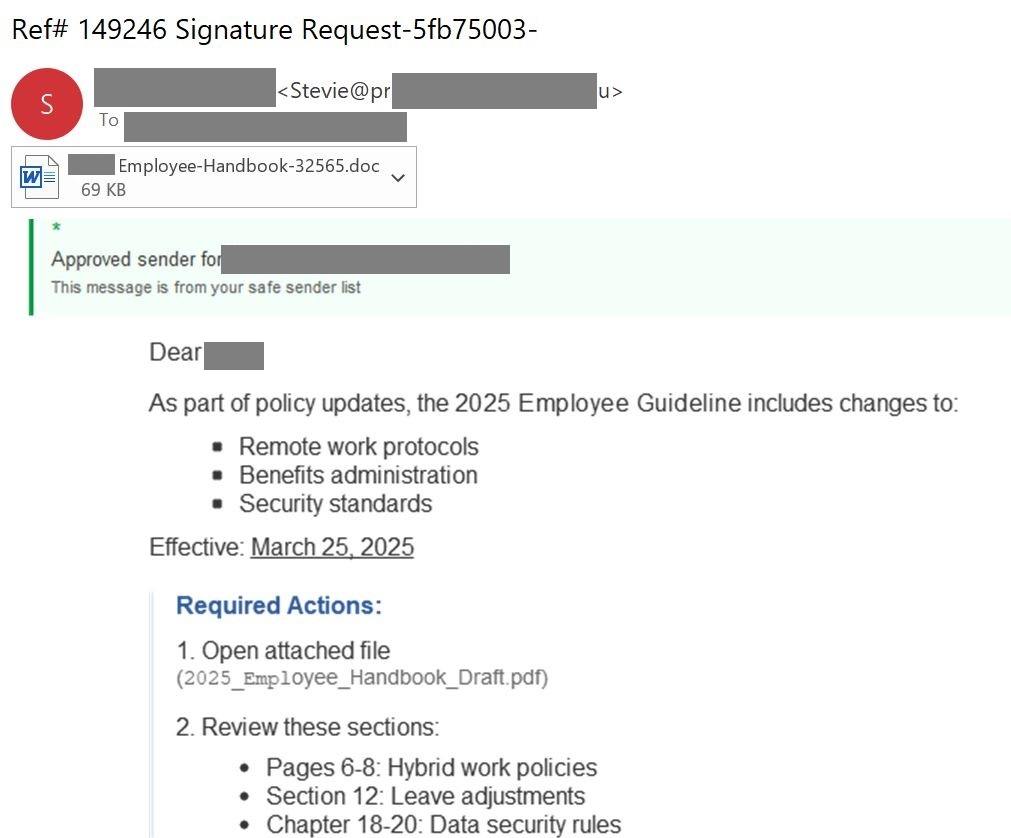Click the Benefits administration bullet item

coord(358,475)
